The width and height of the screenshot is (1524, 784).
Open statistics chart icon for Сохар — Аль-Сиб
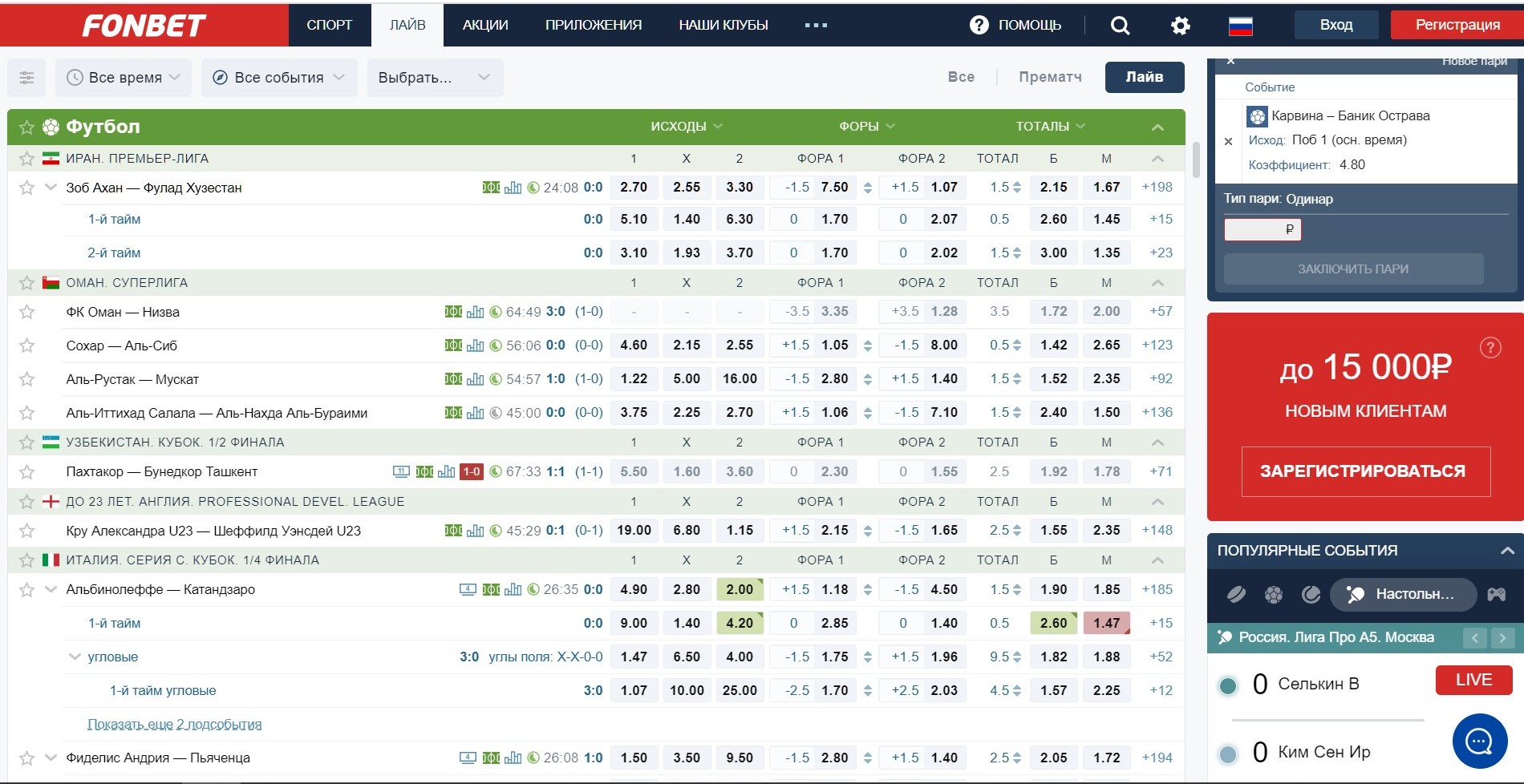click(475, 346)
